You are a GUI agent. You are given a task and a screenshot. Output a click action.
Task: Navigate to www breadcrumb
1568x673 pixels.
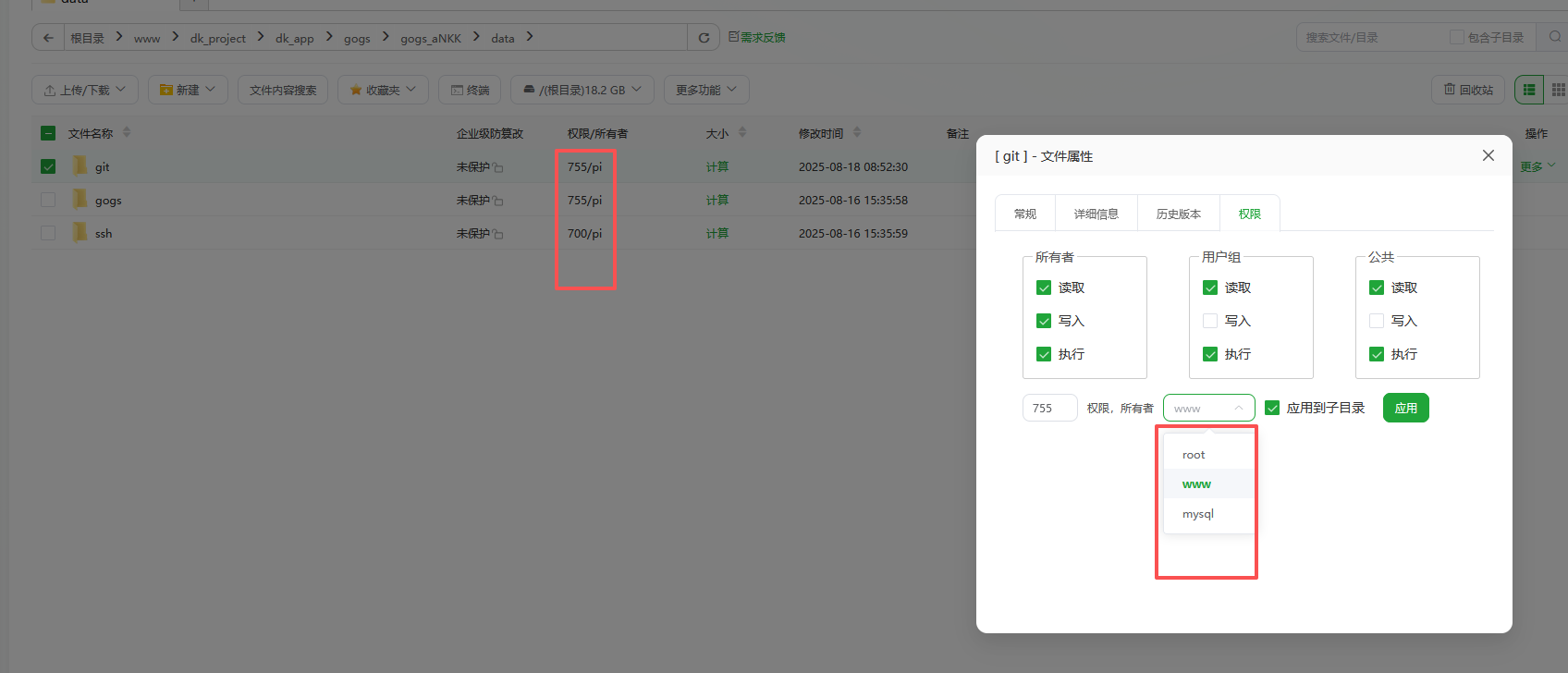coord(147,38)
